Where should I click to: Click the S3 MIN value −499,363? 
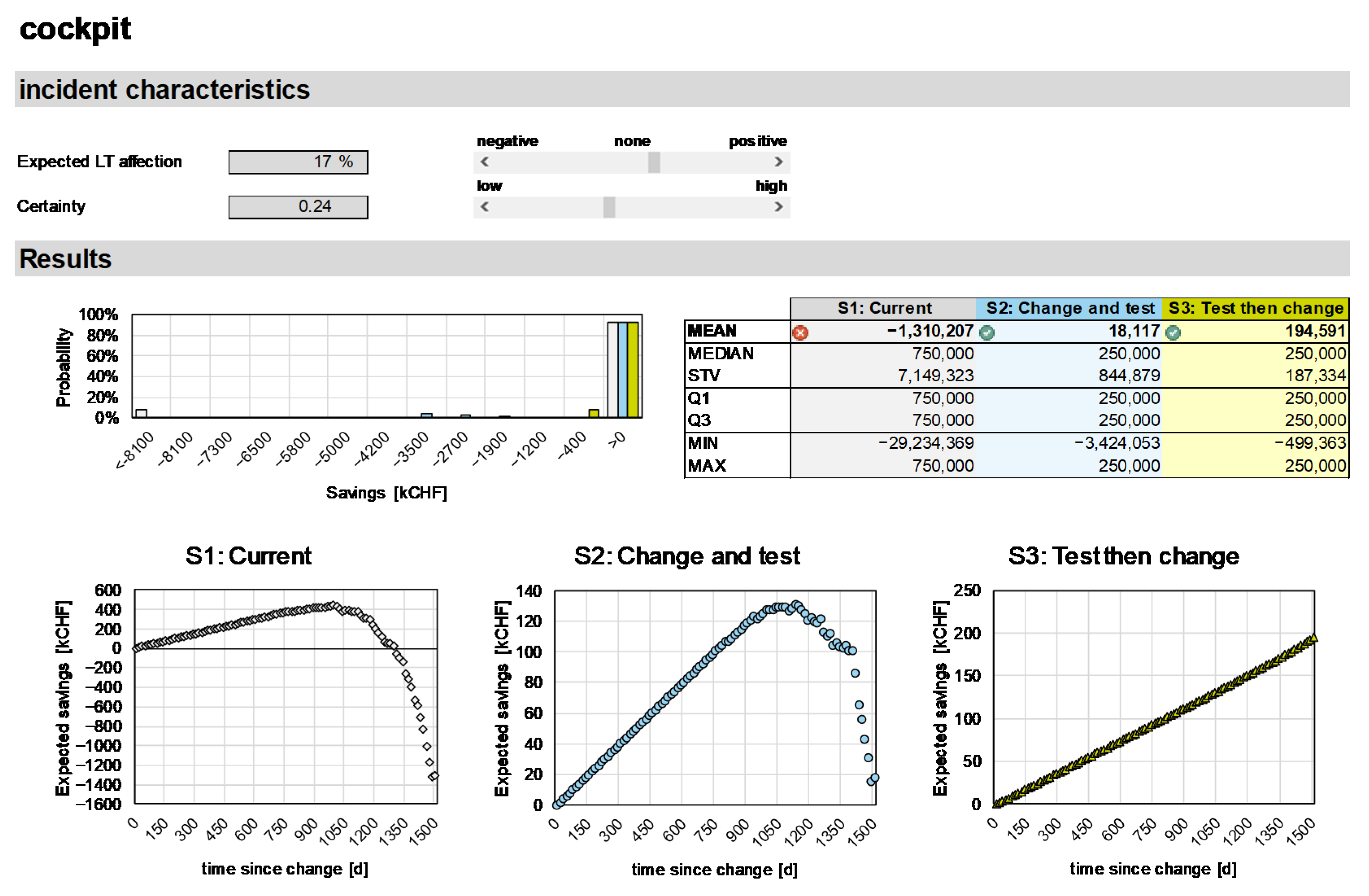pyautogui.click(x=1310, y=443)
